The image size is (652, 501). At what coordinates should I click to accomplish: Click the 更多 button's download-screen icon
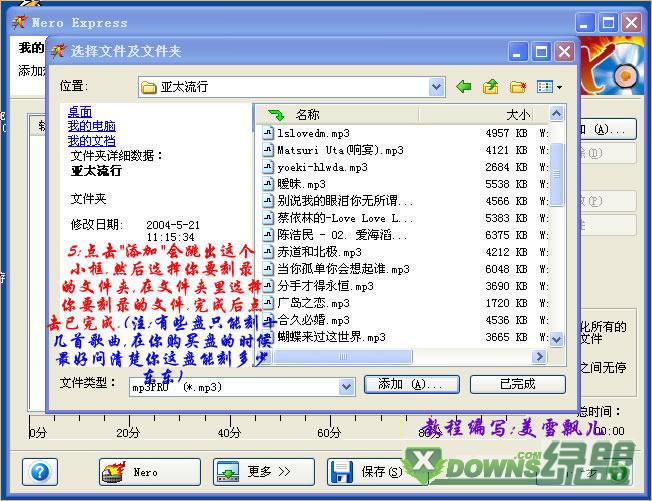click(x=228, y=472)
